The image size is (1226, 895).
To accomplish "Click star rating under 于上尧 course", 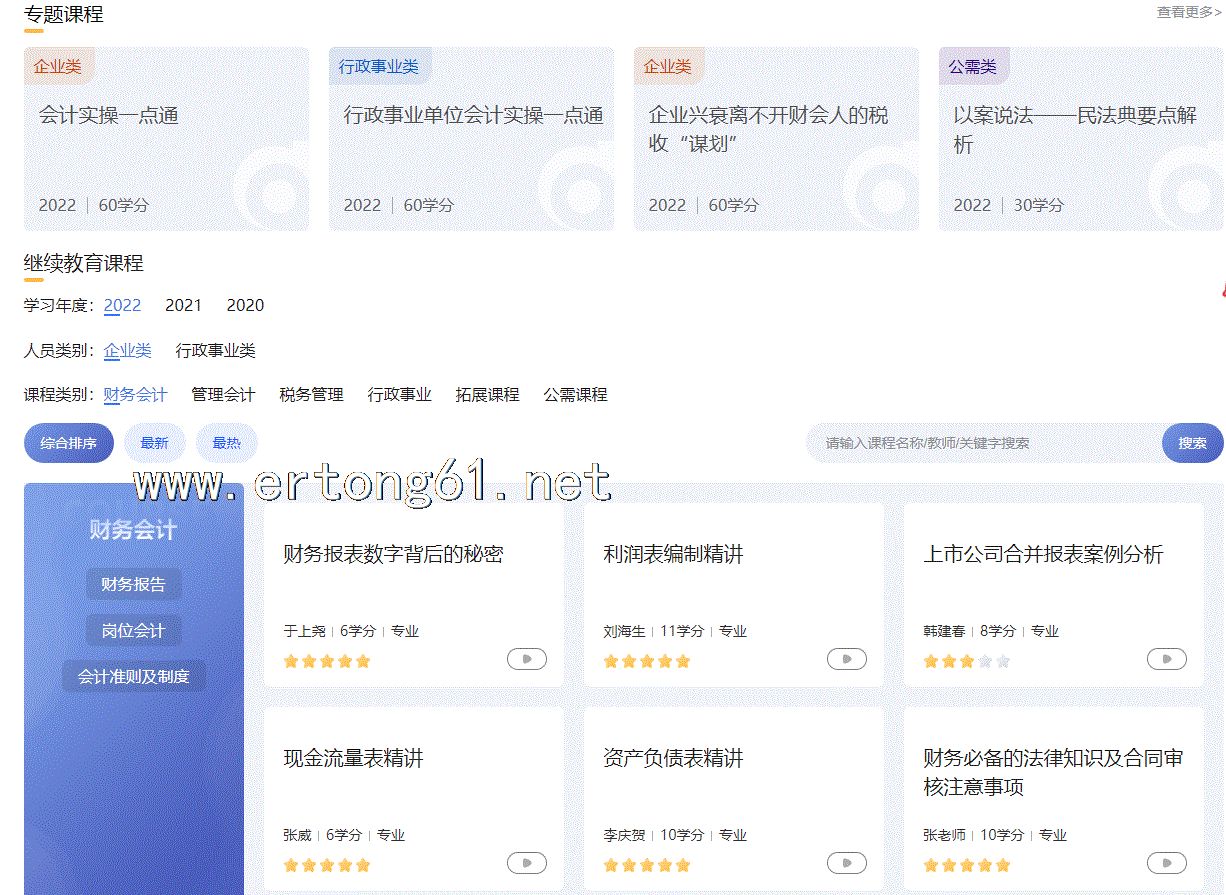I will [x=326, y=661].
